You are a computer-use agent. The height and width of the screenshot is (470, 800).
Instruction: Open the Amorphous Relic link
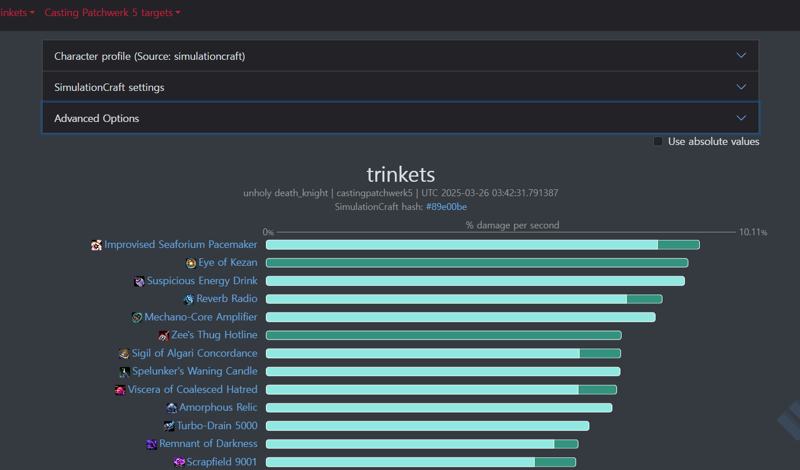coord(218,407)
